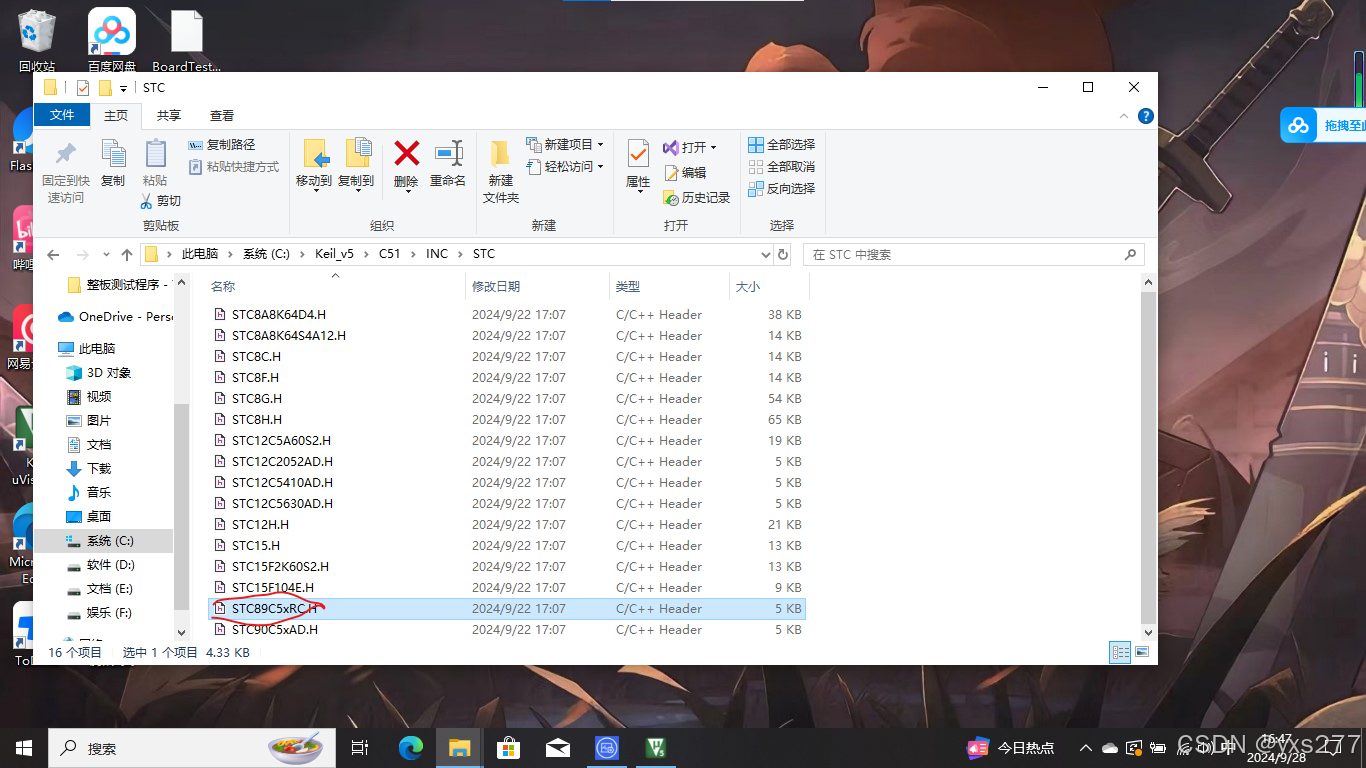
Task: Click Select all (全部选择)
Action: coord(782,145)
